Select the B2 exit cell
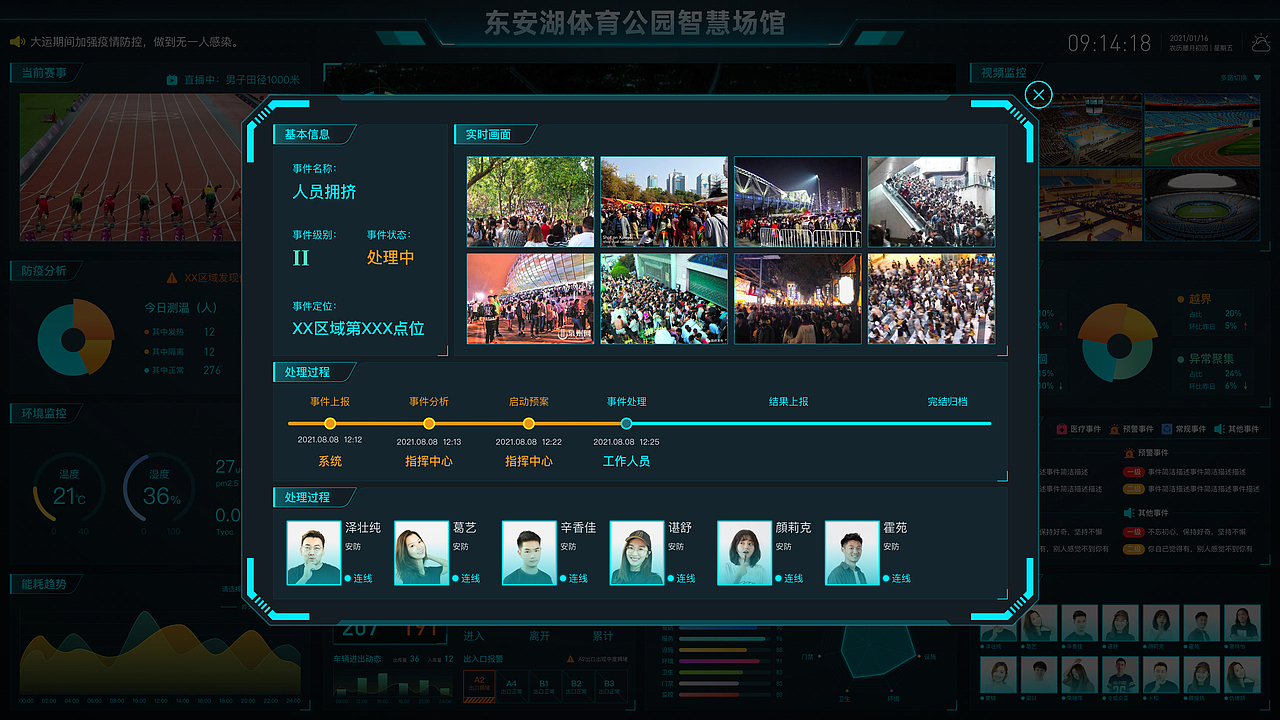 (576, 685)
